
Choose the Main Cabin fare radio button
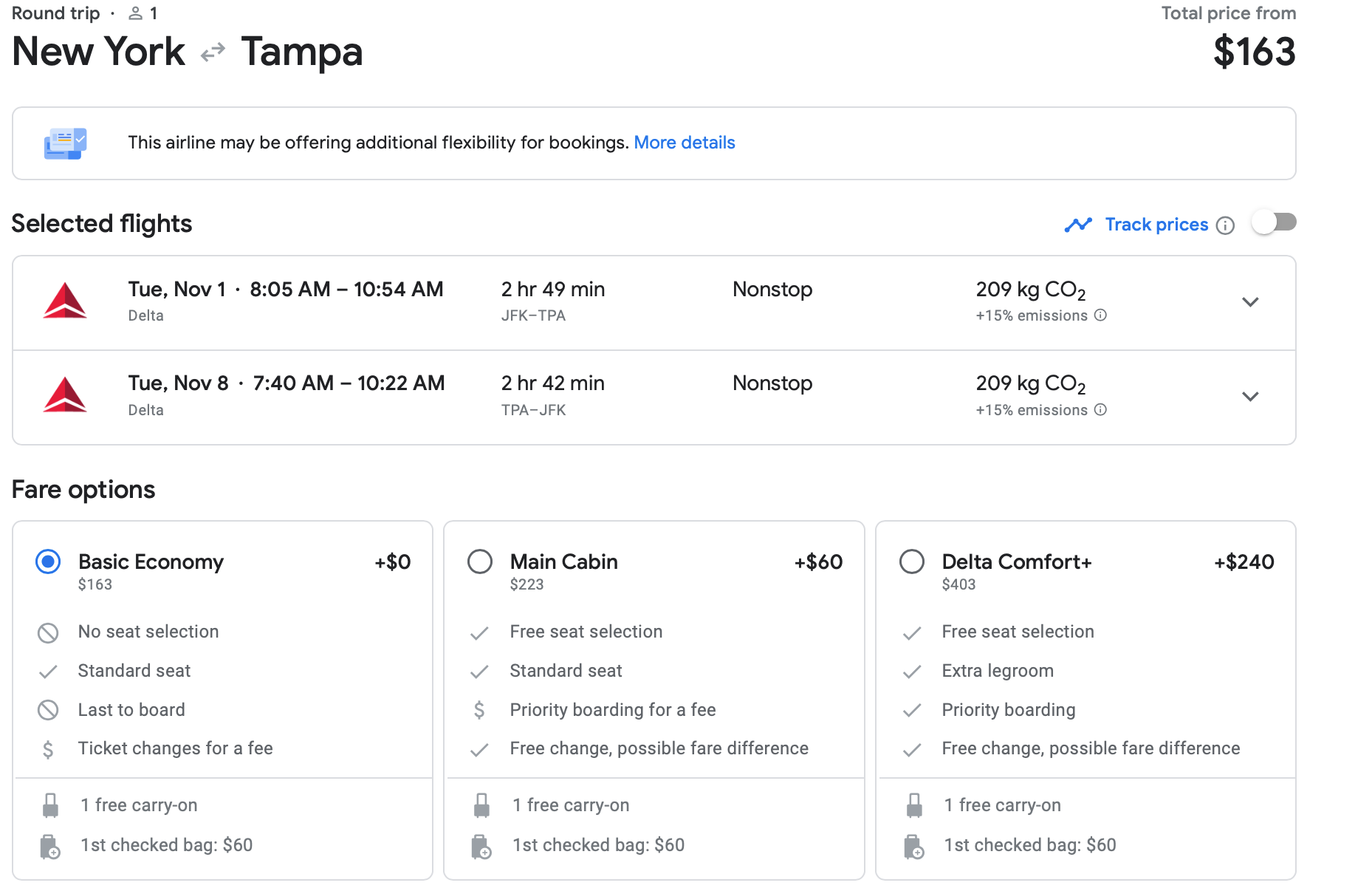point(480,562)
